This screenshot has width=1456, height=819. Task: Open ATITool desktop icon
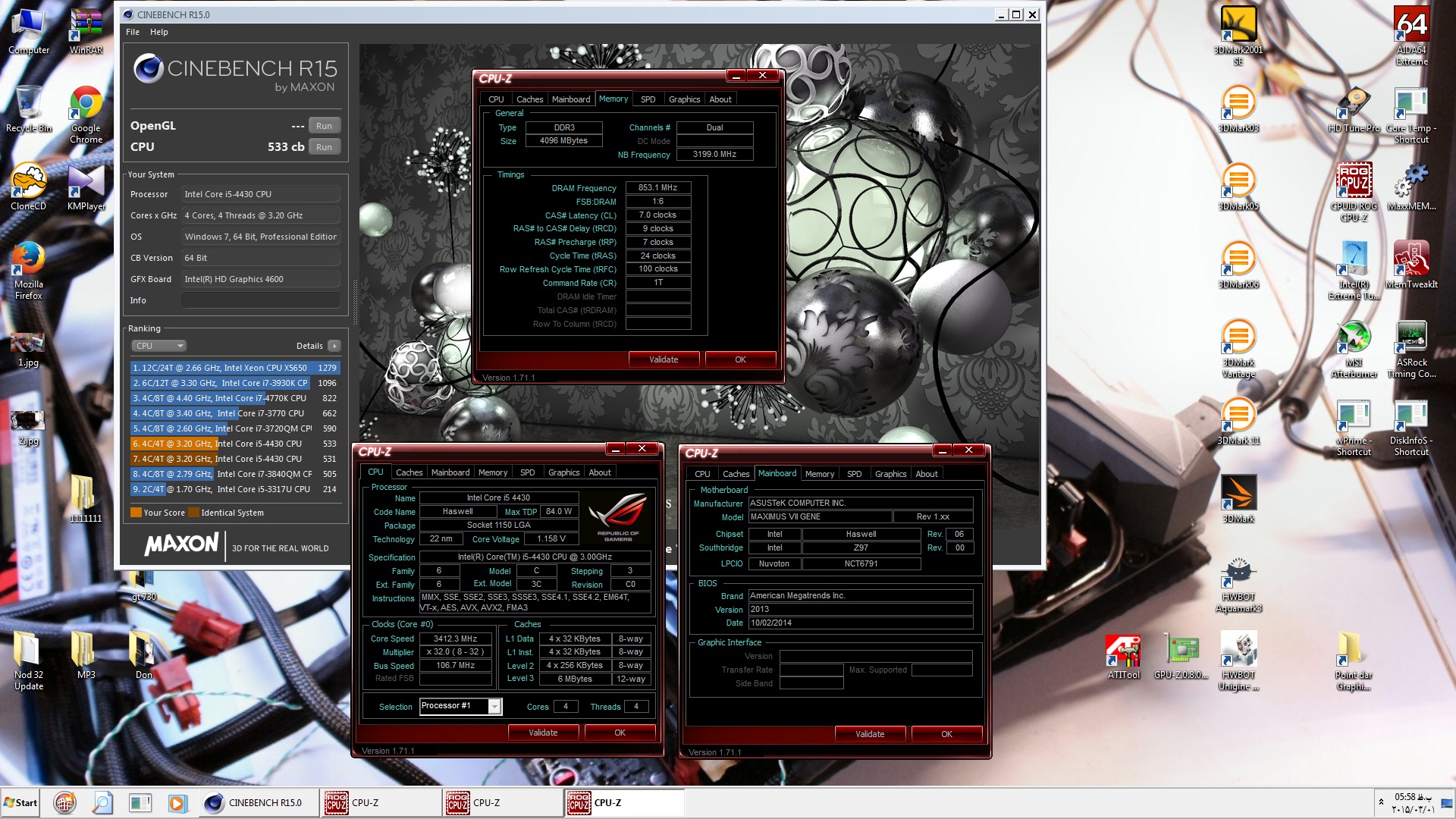coord(1123,655)
